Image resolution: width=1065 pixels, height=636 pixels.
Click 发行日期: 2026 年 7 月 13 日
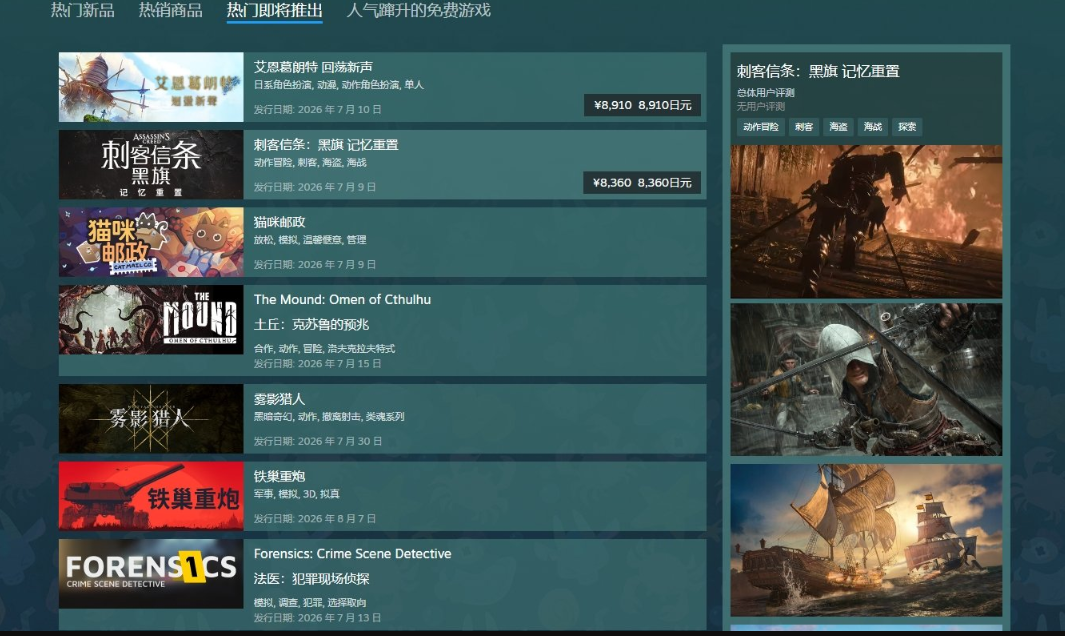pyautogui.click(x=318, y=618)
